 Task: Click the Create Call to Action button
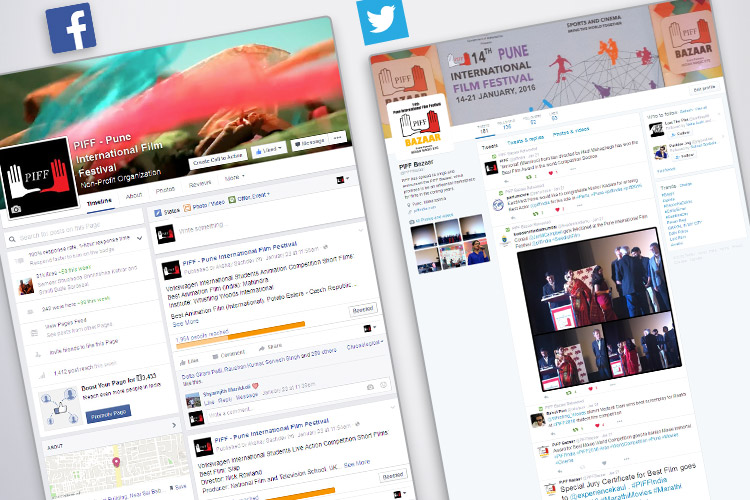coord(218,159)
